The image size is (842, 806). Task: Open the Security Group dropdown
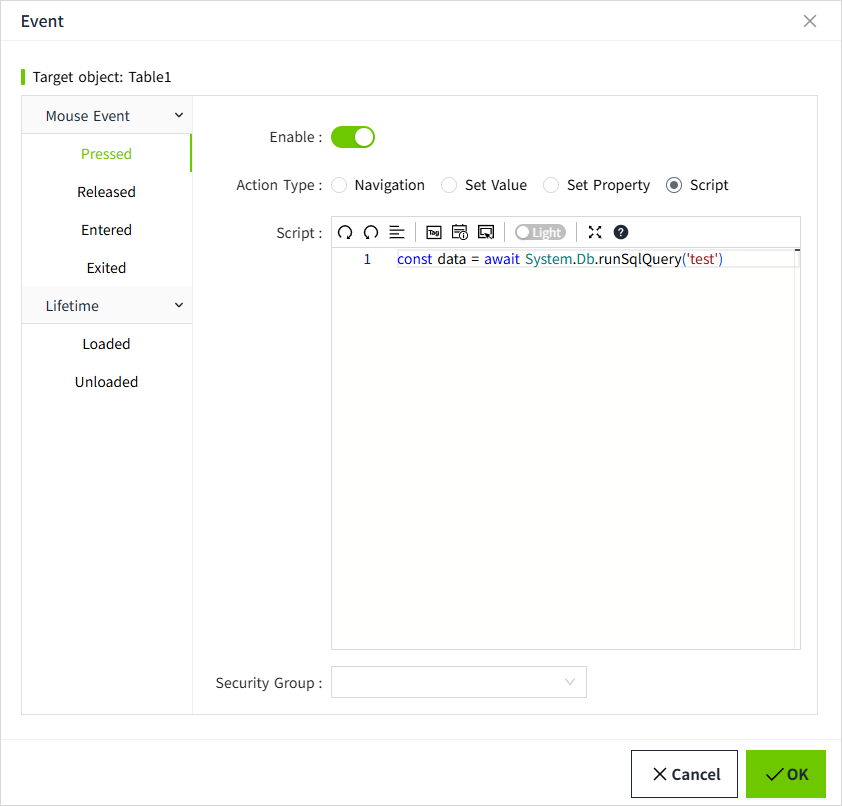coord(459,682)
